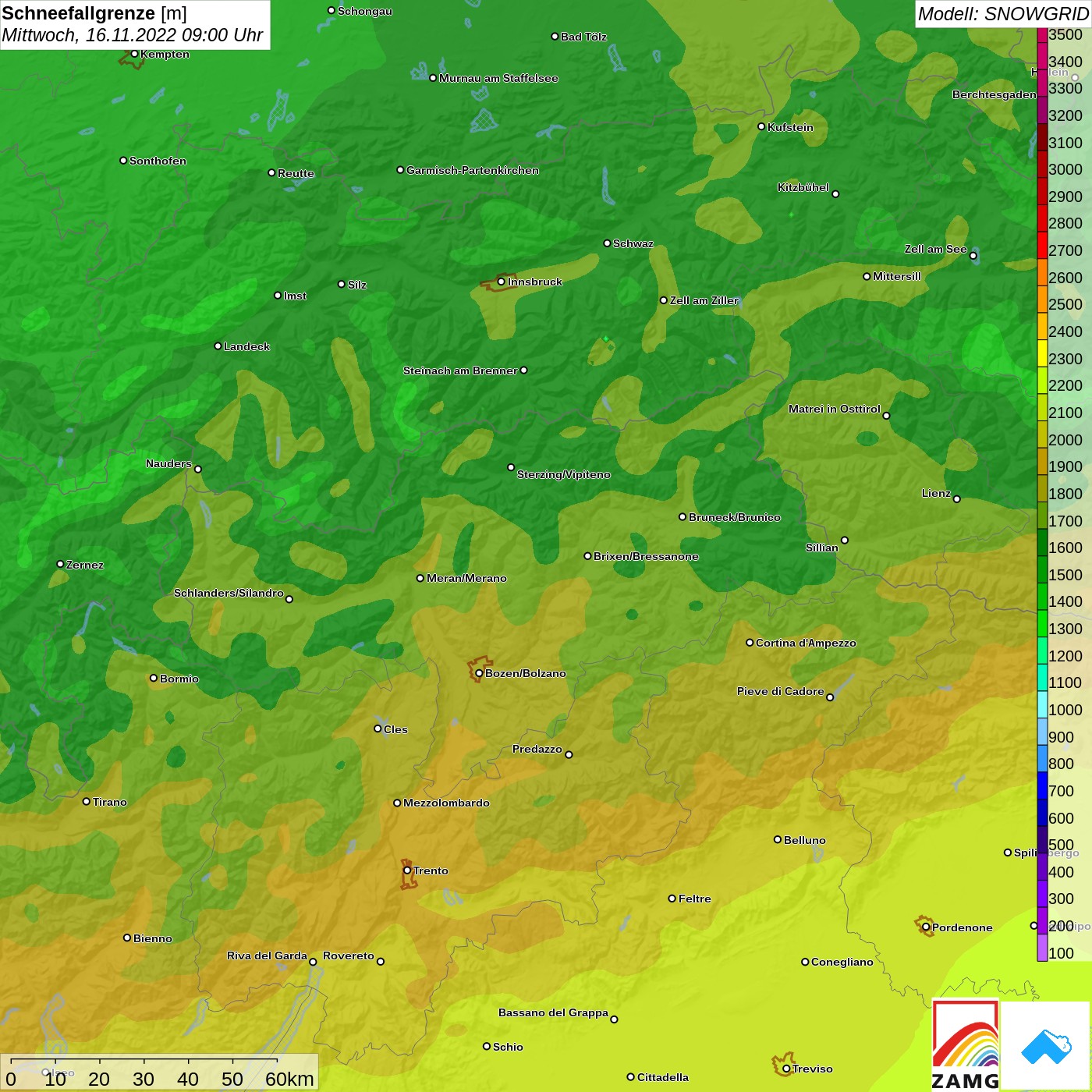
Task: Click the Kufstein location dot
Action: tap(761, 126)
